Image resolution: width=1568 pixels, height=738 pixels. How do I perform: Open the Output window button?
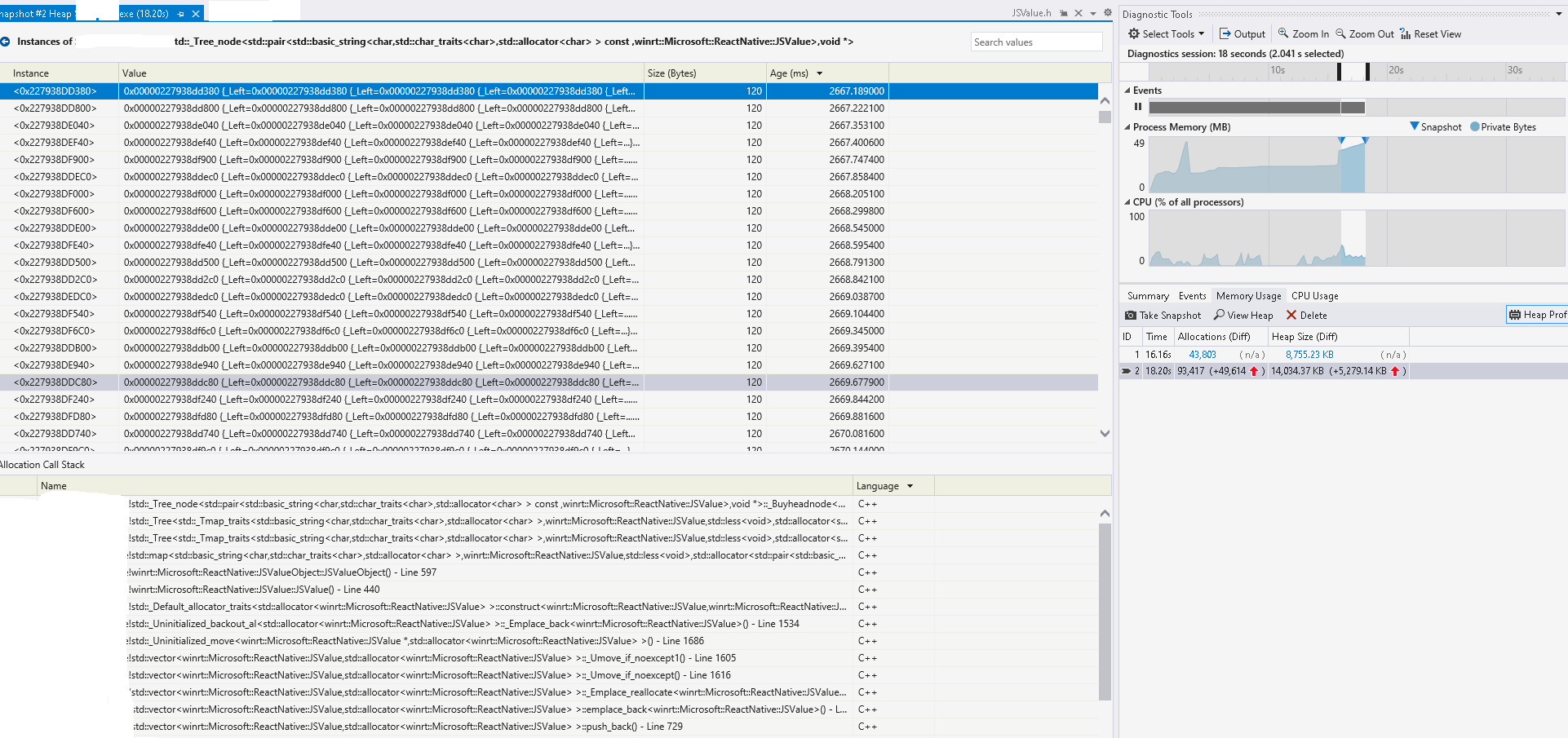pos(1242,34)
